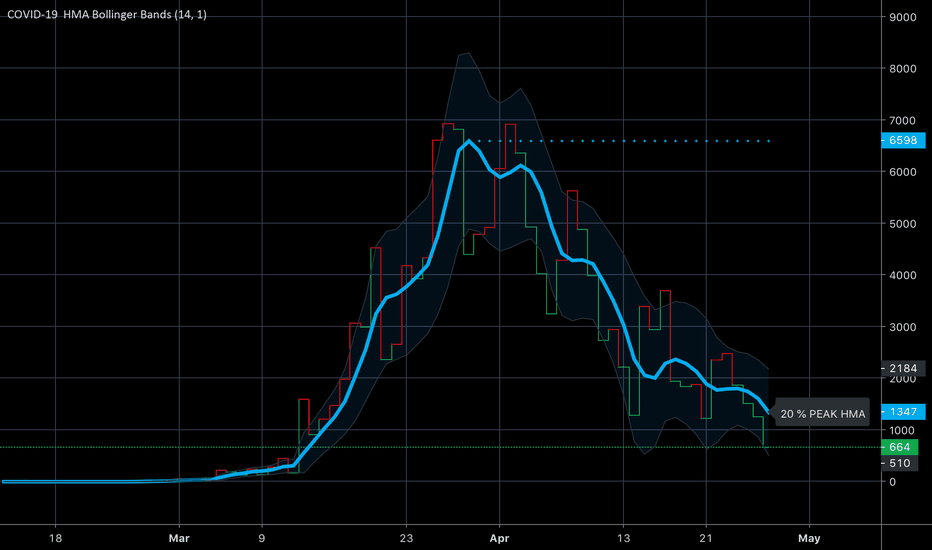Image resolution: width=932 pixels, height=550 pixels.
Task: Click the 5000 price scale tick
Action: click(x=902, y=224)
